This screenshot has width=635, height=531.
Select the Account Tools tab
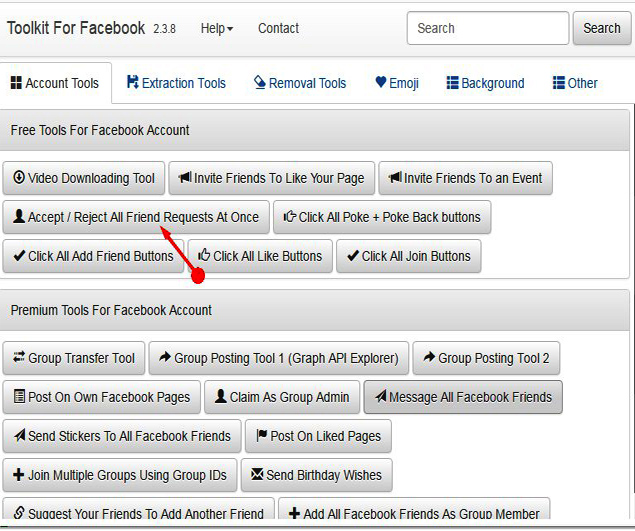[x=55, y=83]
